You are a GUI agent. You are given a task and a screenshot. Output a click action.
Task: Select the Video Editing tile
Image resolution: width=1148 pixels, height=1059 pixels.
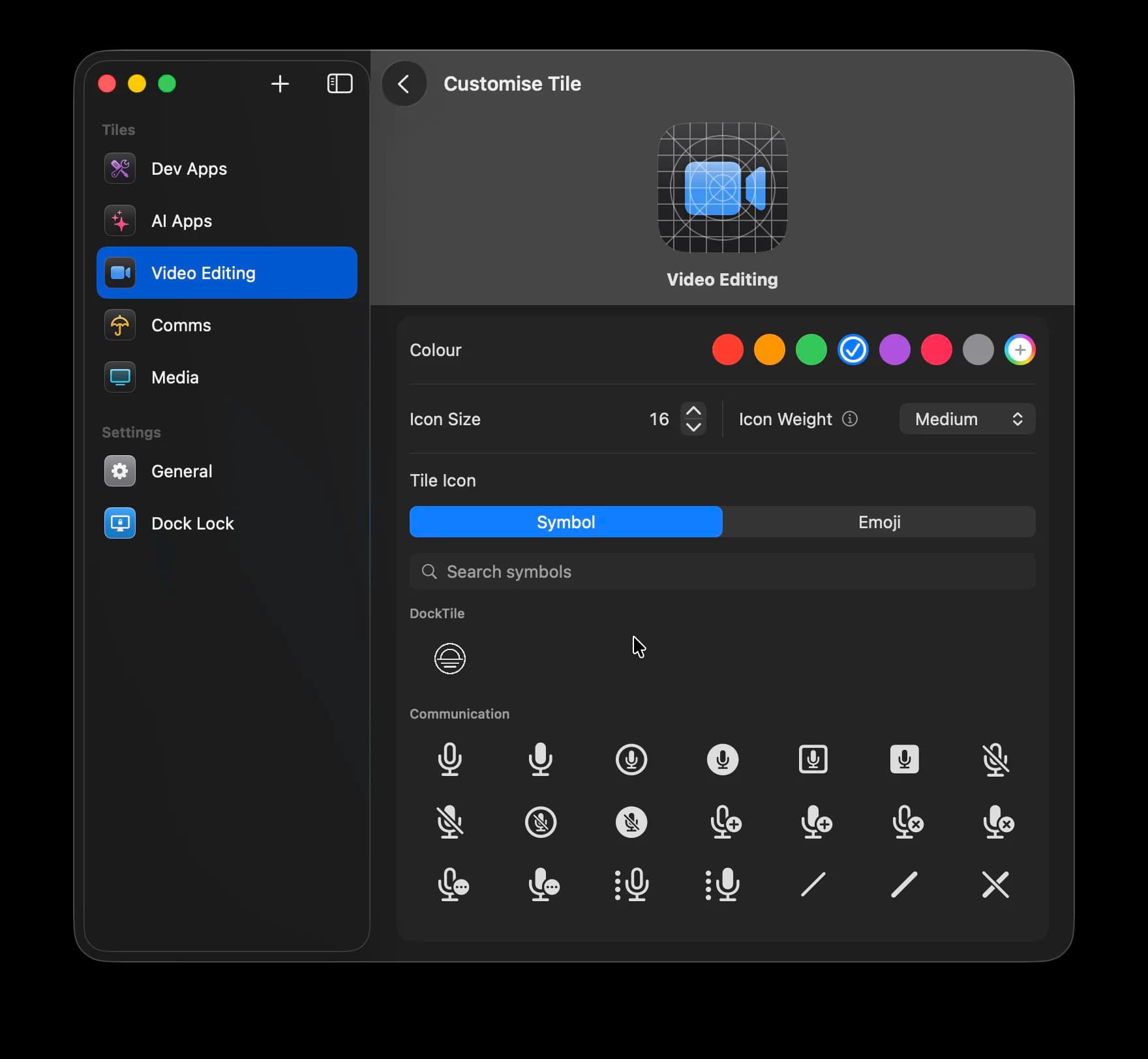click(x=227, y=273)
